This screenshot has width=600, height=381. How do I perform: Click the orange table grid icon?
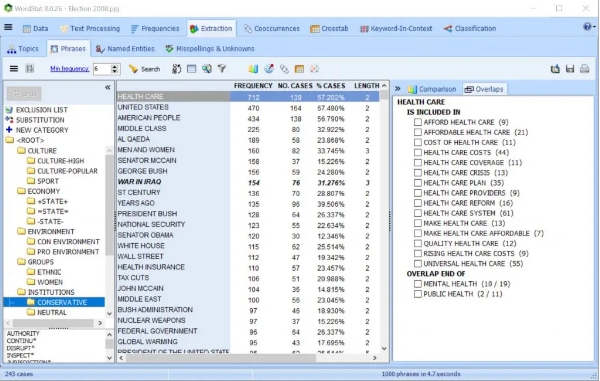coord(299,69)
